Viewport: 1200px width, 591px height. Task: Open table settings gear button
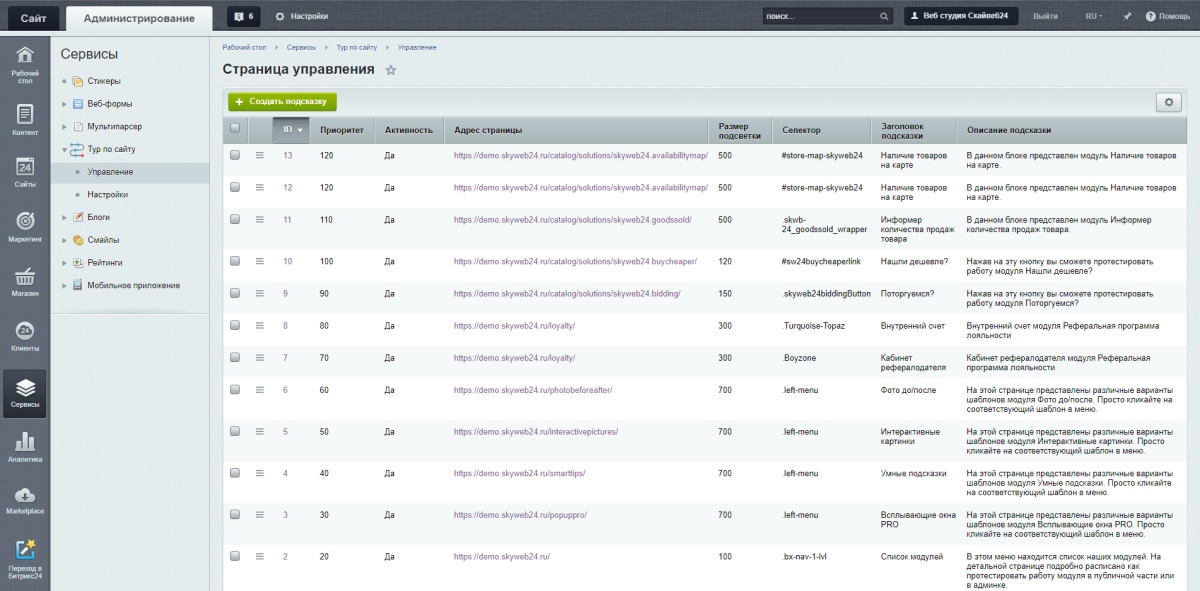[1168, 102]
